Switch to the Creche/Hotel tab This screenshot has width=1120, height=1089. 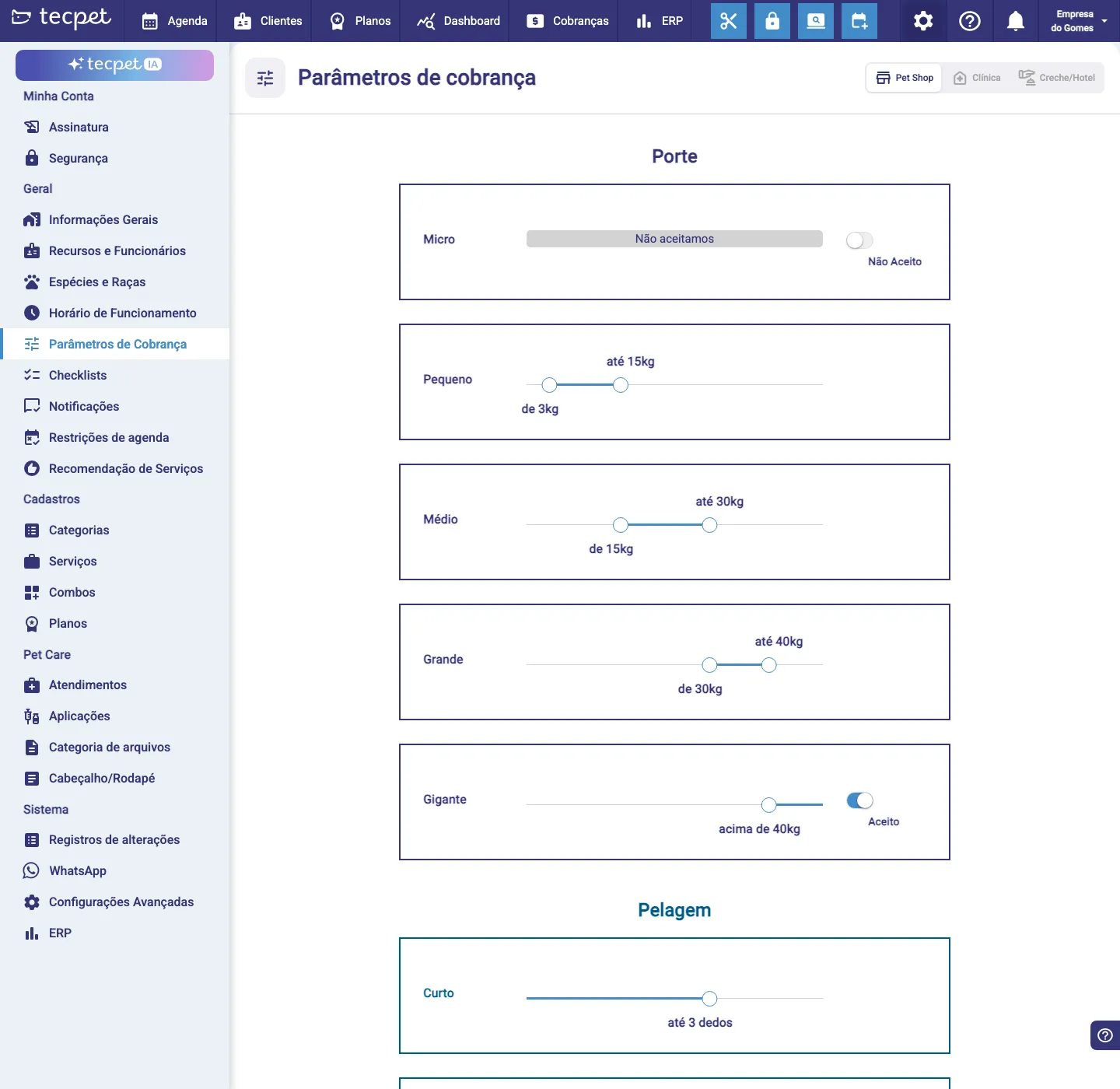1057,78
